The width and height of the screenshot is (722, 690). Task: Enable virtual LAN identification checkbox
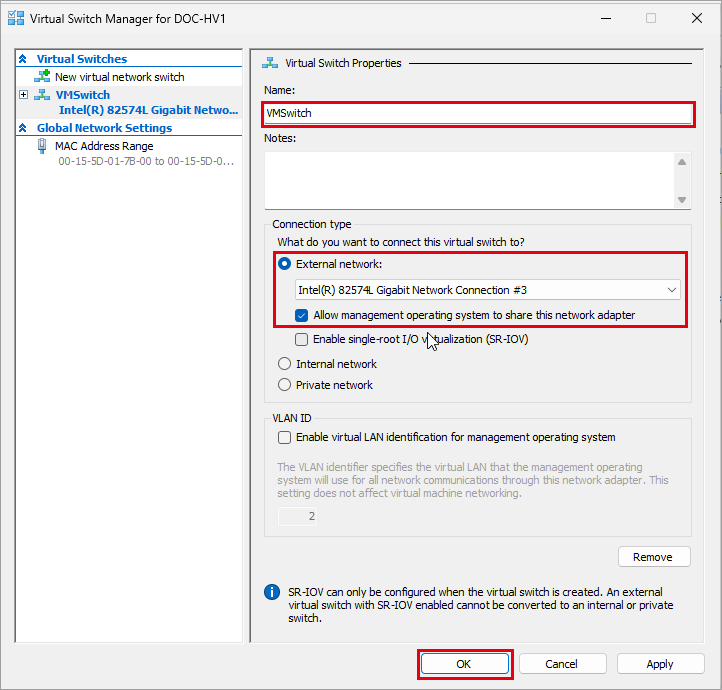pos(285,437)
